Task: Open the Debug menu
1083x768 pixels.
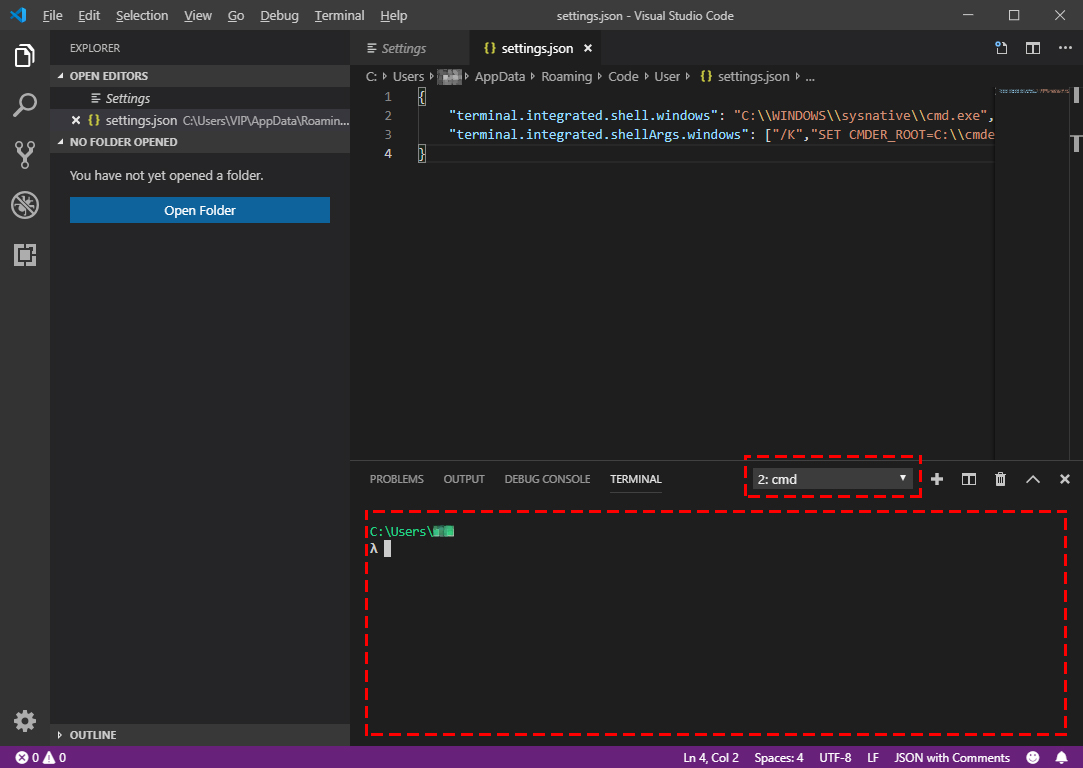Action: pyautogui.click(x=279, y=15)
